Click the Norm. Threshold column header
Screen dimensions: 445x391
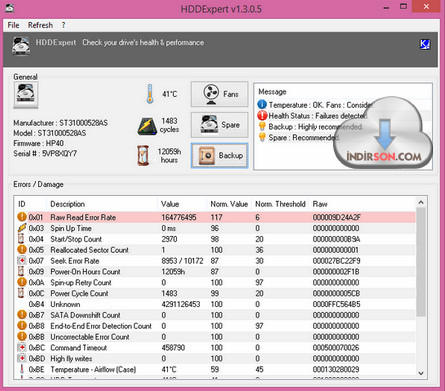(x=280, y=204)
